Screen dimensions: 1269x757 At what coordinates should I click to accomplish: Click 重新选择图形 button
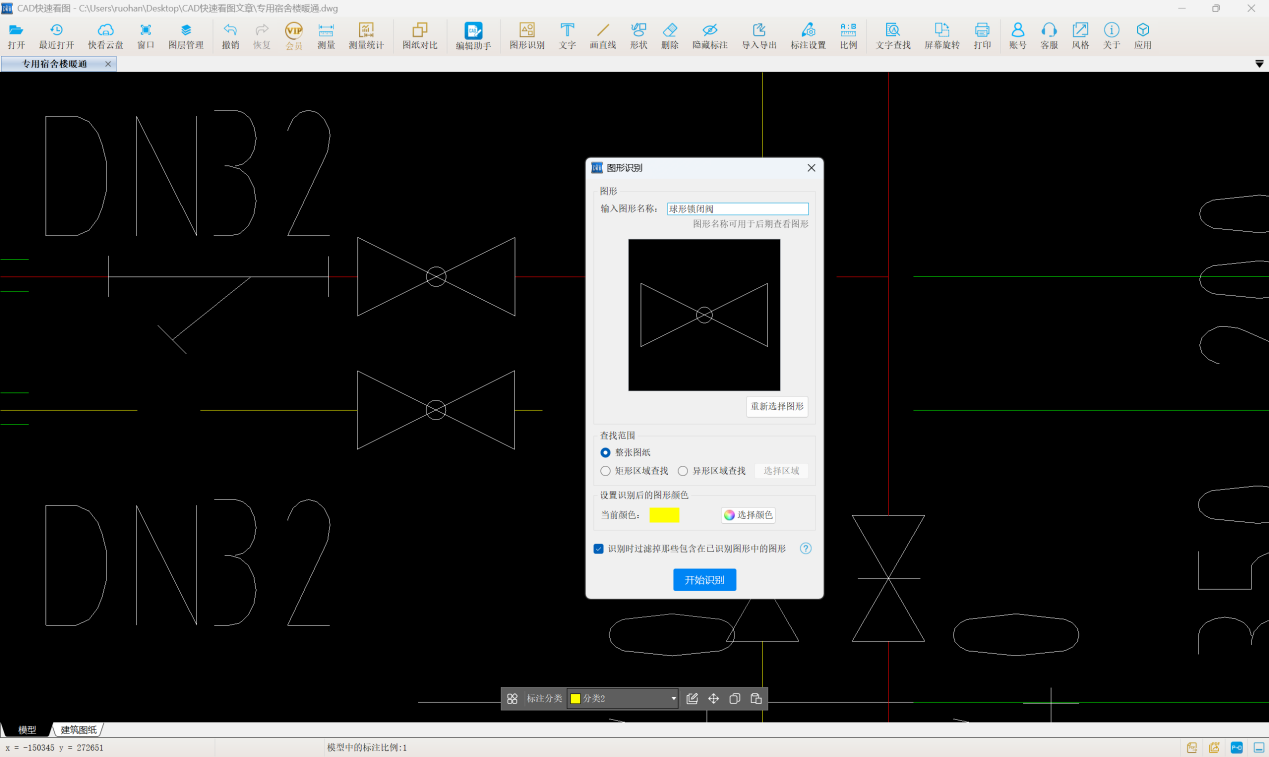[x=777, y=407]
